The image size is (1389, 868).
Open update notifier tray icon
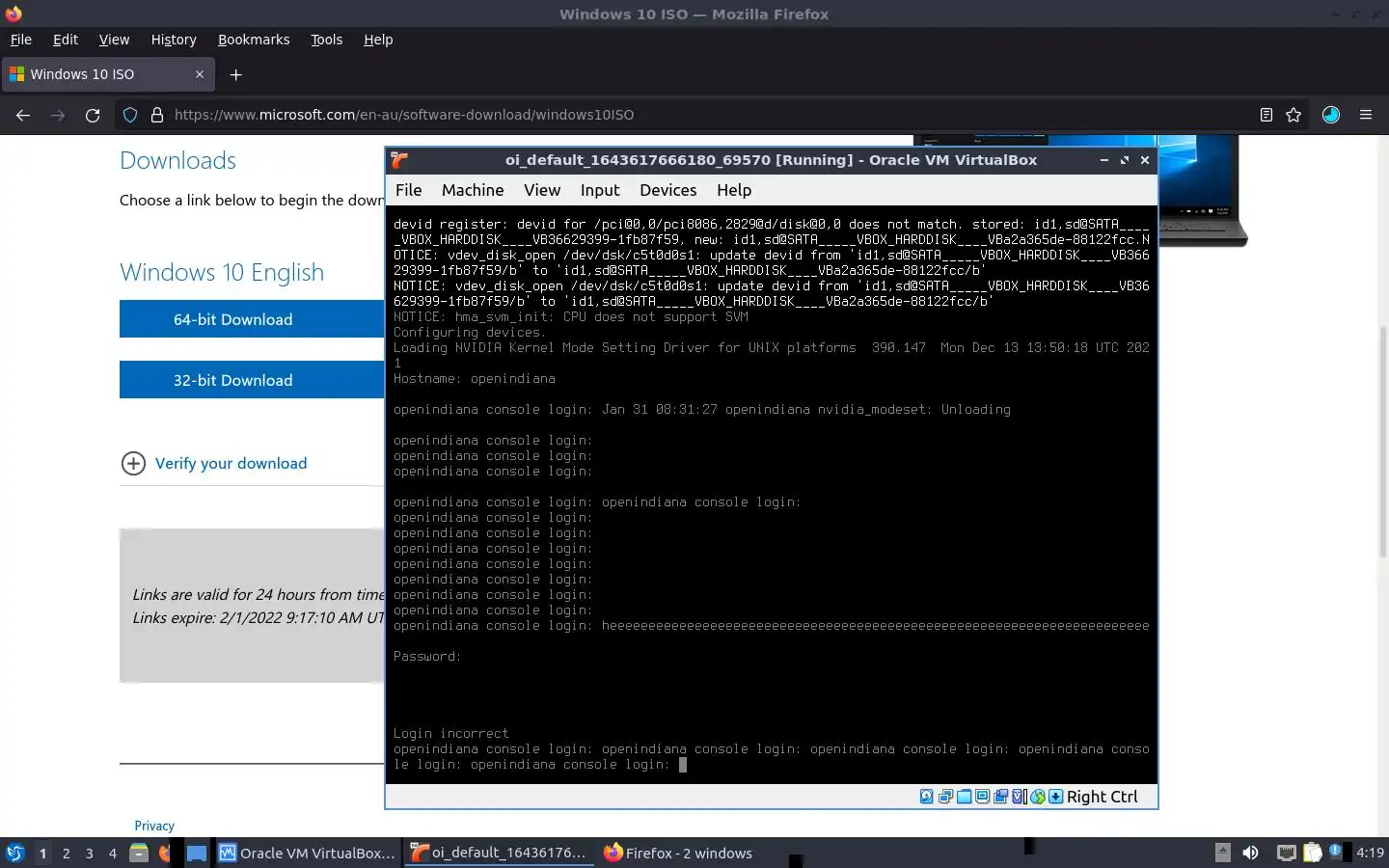1336,852
